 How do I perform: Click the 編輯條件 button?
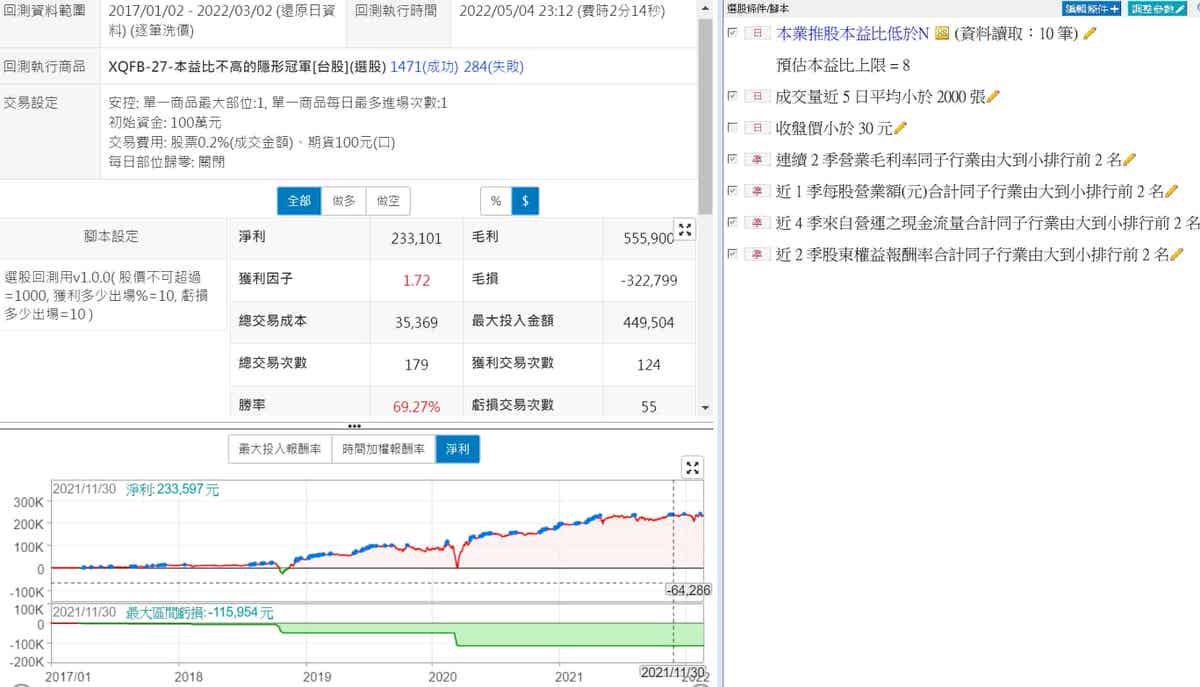[1091, 8]
